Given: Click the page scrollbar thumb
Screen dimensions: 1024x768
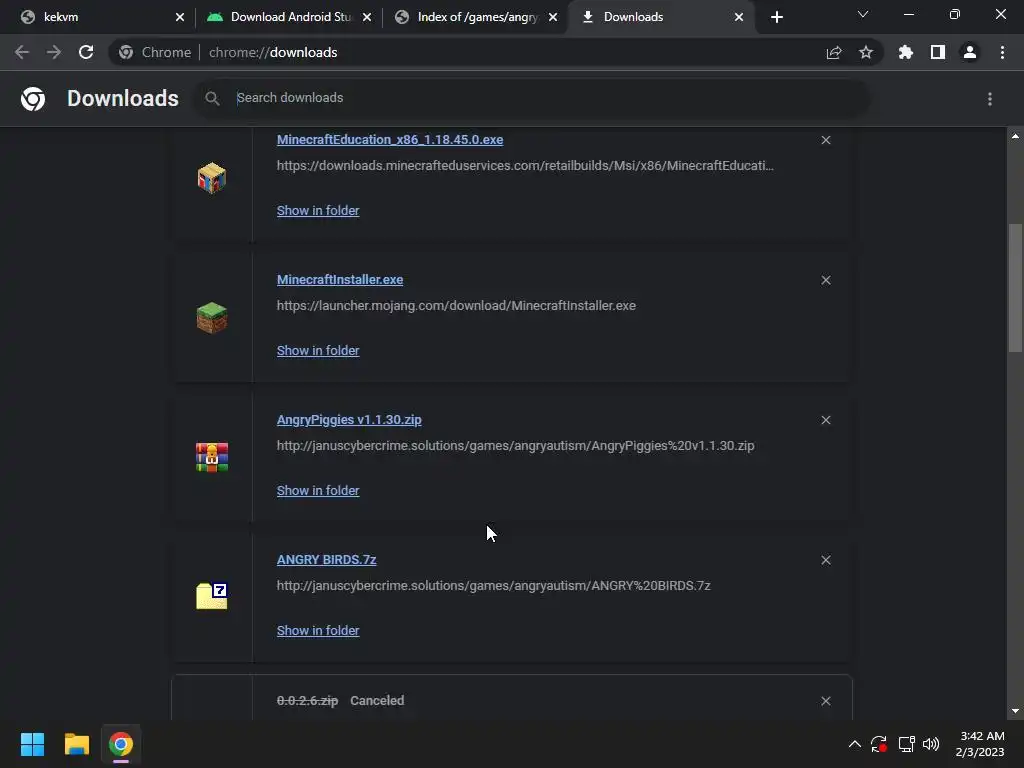Looking at the screenshot, I should pyautogui.click(x=1015, y=288).
